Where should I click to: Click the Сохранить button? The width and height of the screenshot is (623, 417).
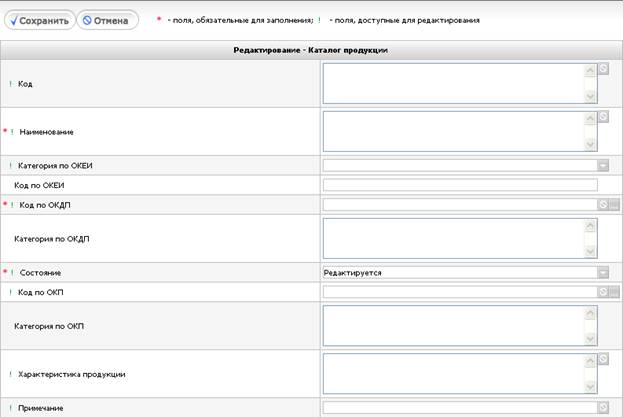[x=38, y=20]
